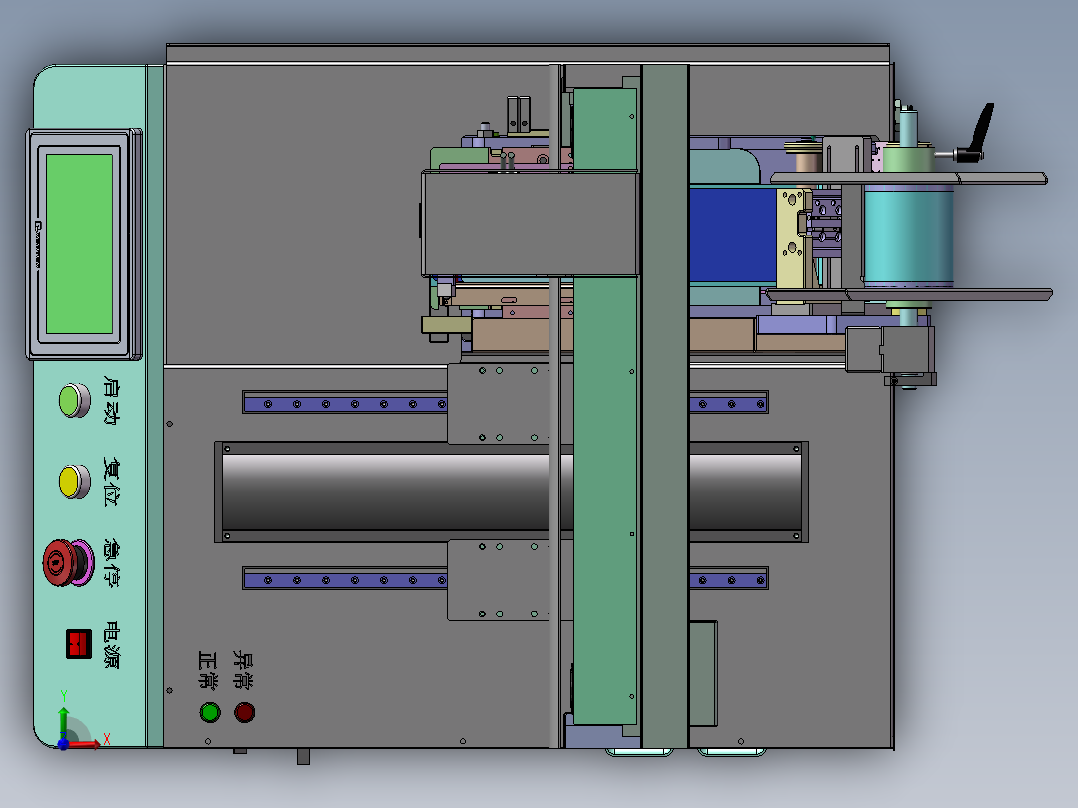Select the green 正常 indicator light
The width and height of the screenshot is (1078, 808).
(210, 712)
